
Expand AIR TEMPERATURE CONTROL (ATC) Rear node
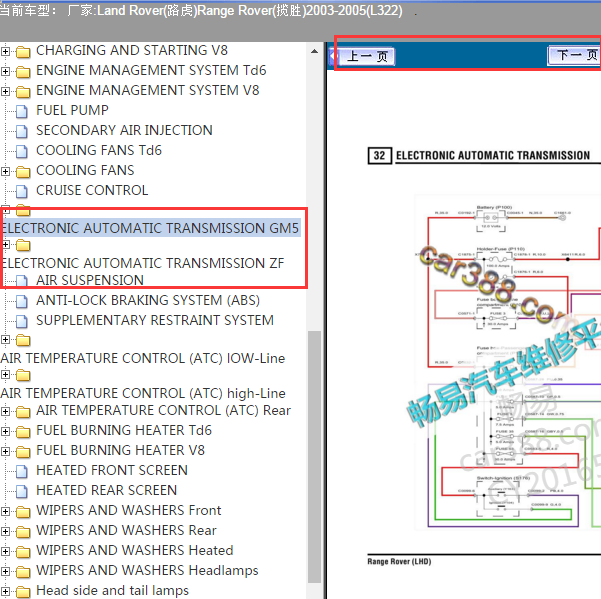click(x=5, y=411)
